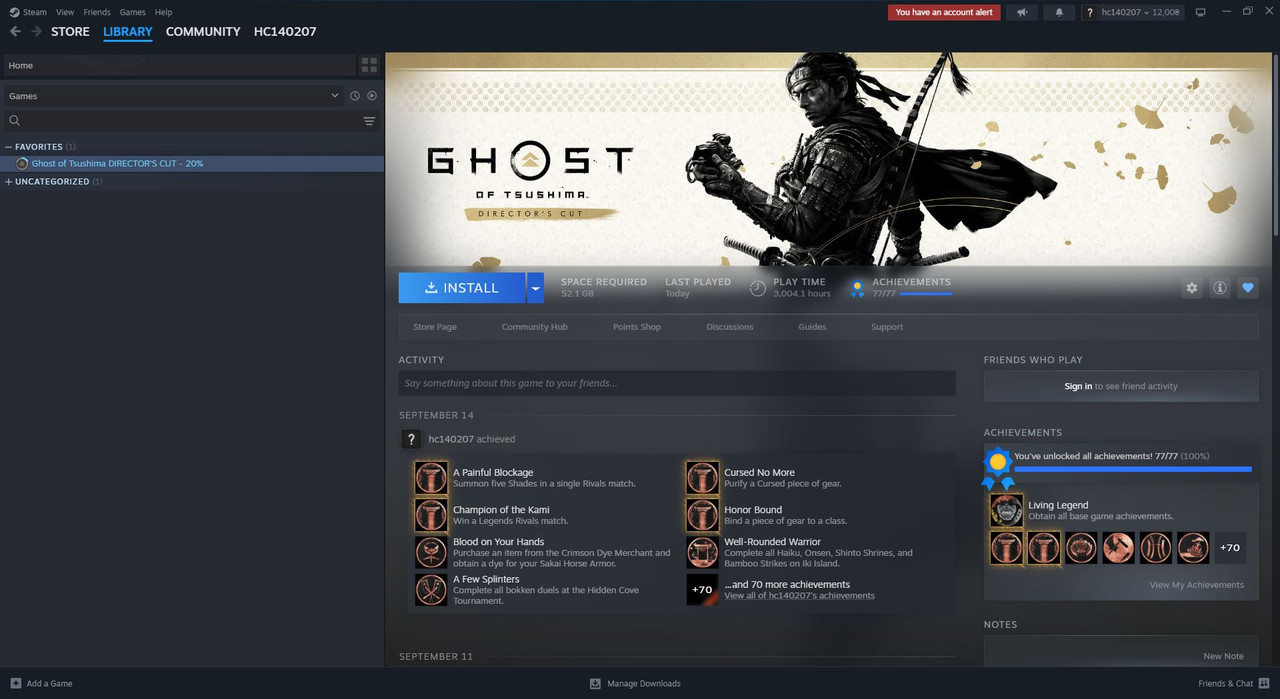1280x699 pixels.
Task: Open the hc140207 account dropdown
Action: [1140, 12]
